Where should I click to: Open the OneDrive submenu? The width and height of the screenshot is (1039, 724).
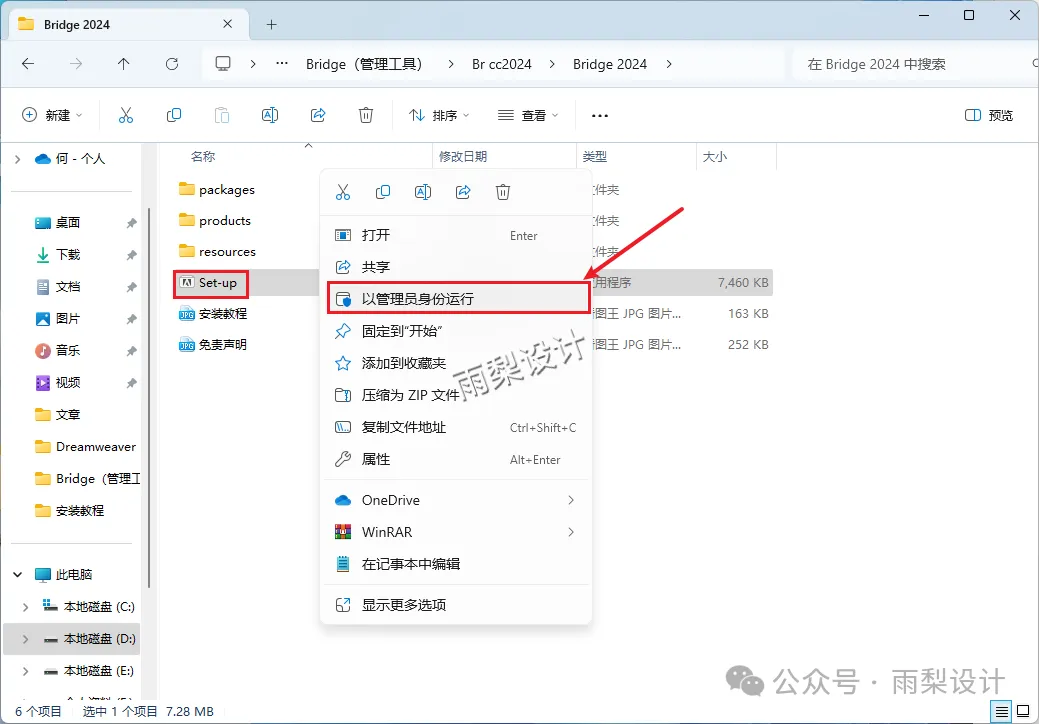(456, 500)
